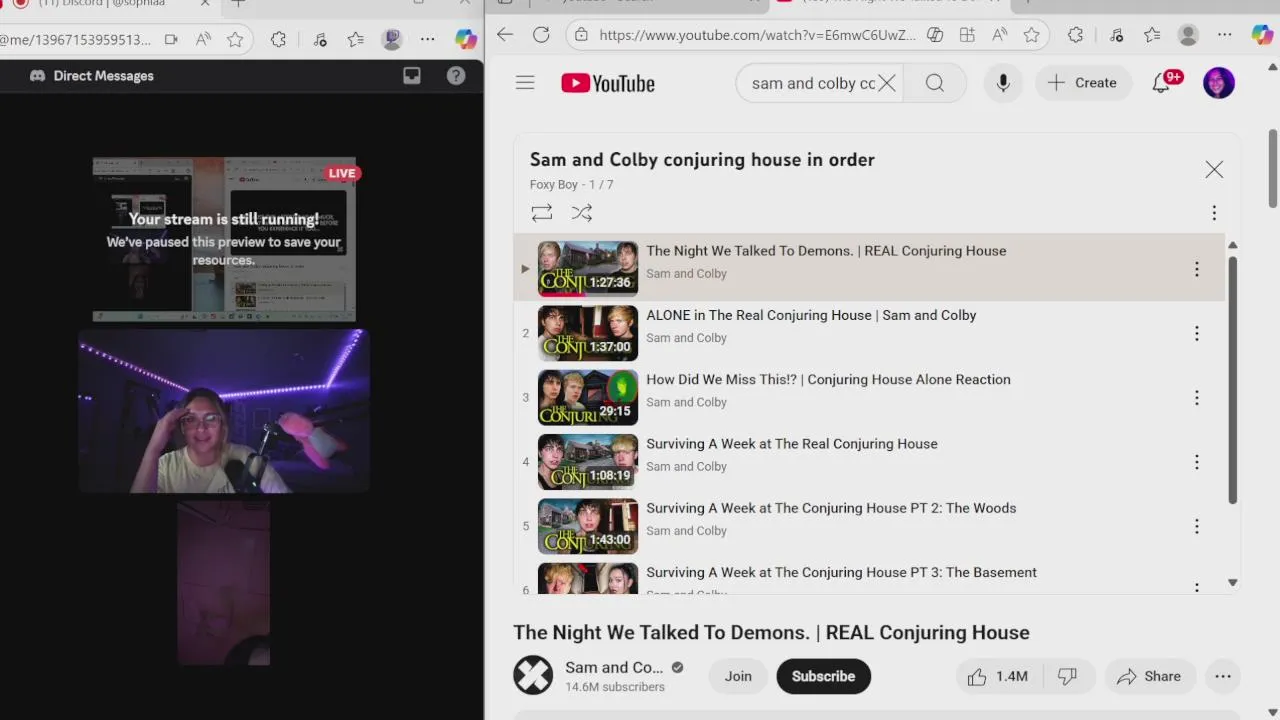Open extensions in the YouTube window

(x=1075, y=35)
